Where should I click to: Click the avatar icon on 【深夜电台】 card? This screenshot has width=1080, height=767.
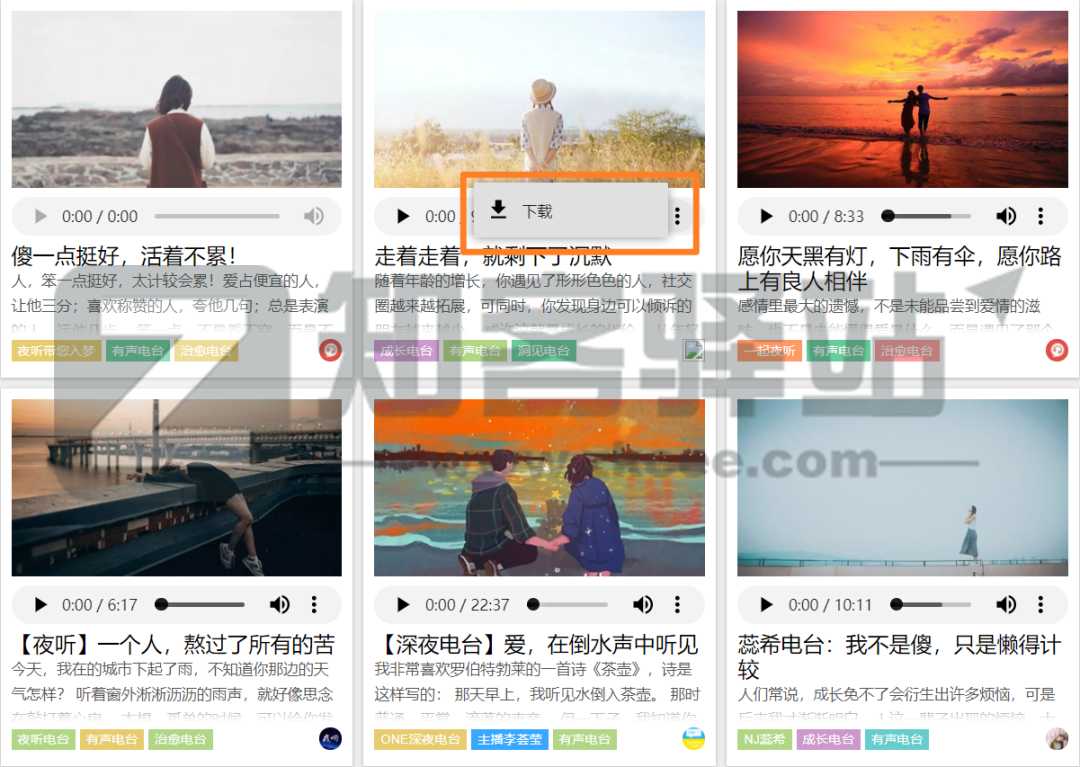point(693,739)
